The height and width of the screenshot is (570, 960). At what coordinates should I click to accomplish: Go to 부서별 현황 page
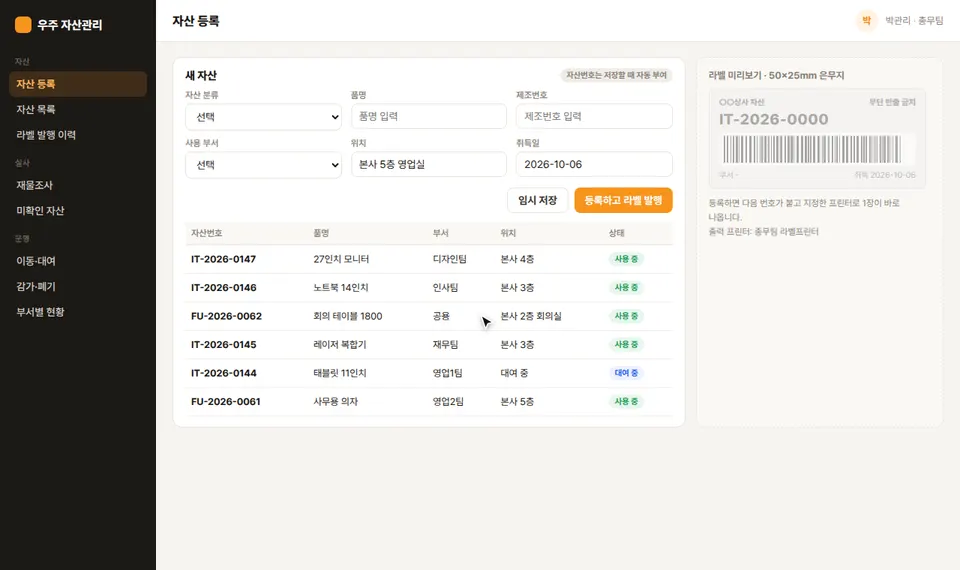(x=78, y=312)
